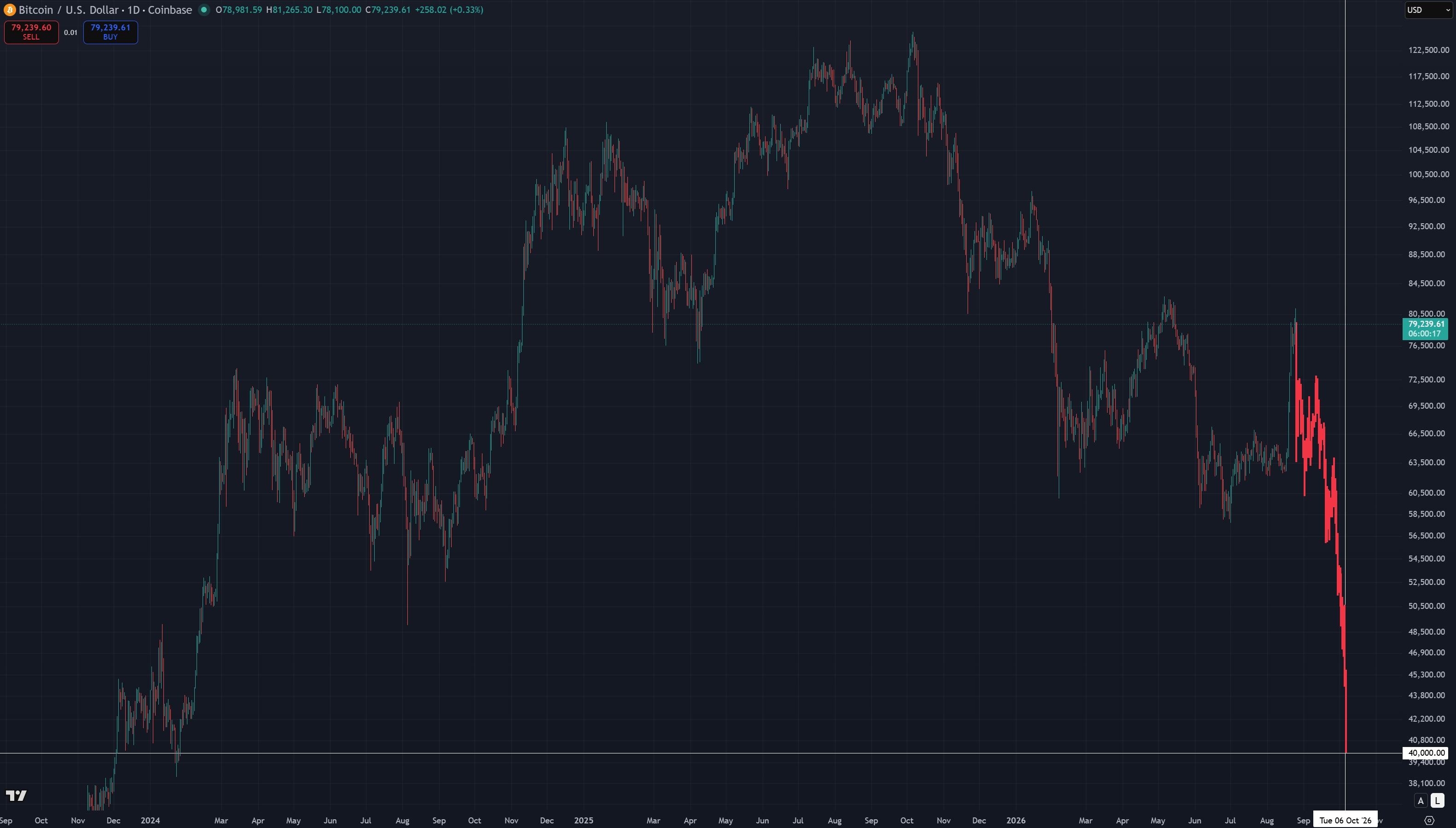Click the high value H81,265.30
Screen dimensions: 1456x828
coord(290,10)
